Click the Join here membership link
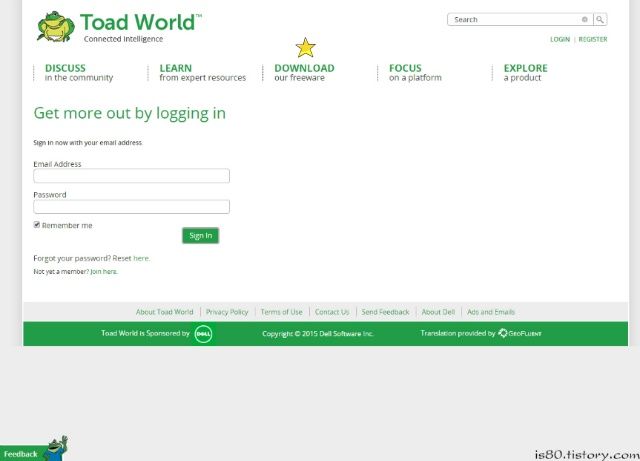 pos(104,272)
